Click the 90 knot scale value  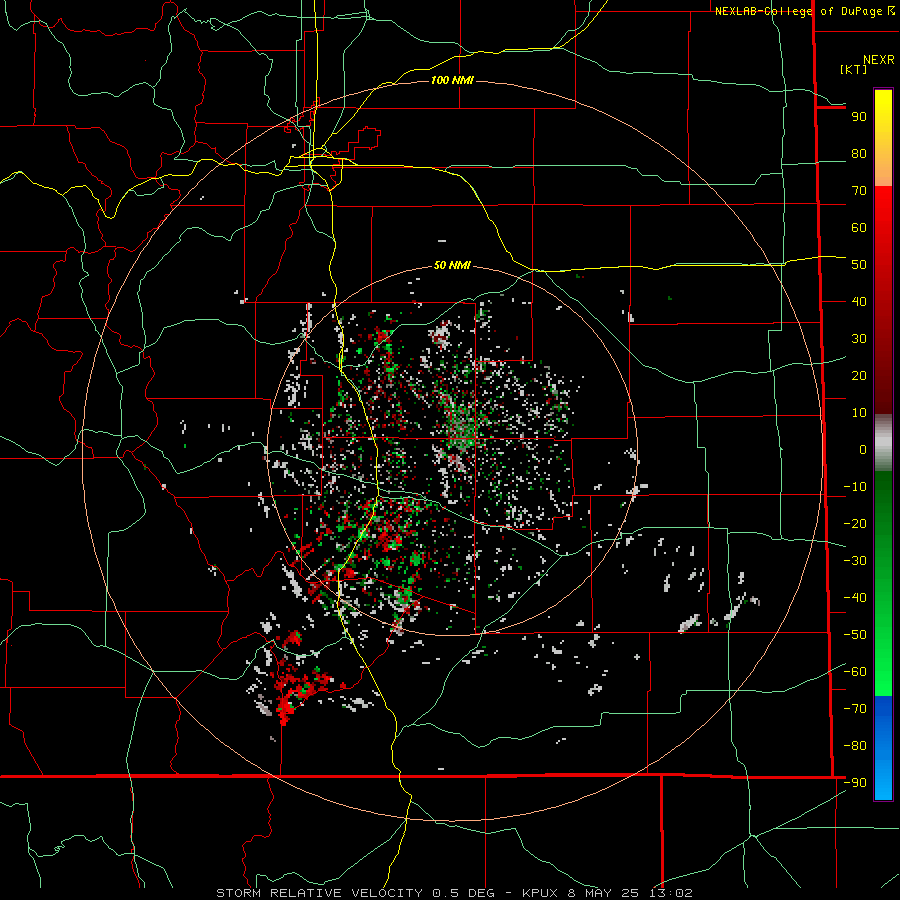click(859, 117)
